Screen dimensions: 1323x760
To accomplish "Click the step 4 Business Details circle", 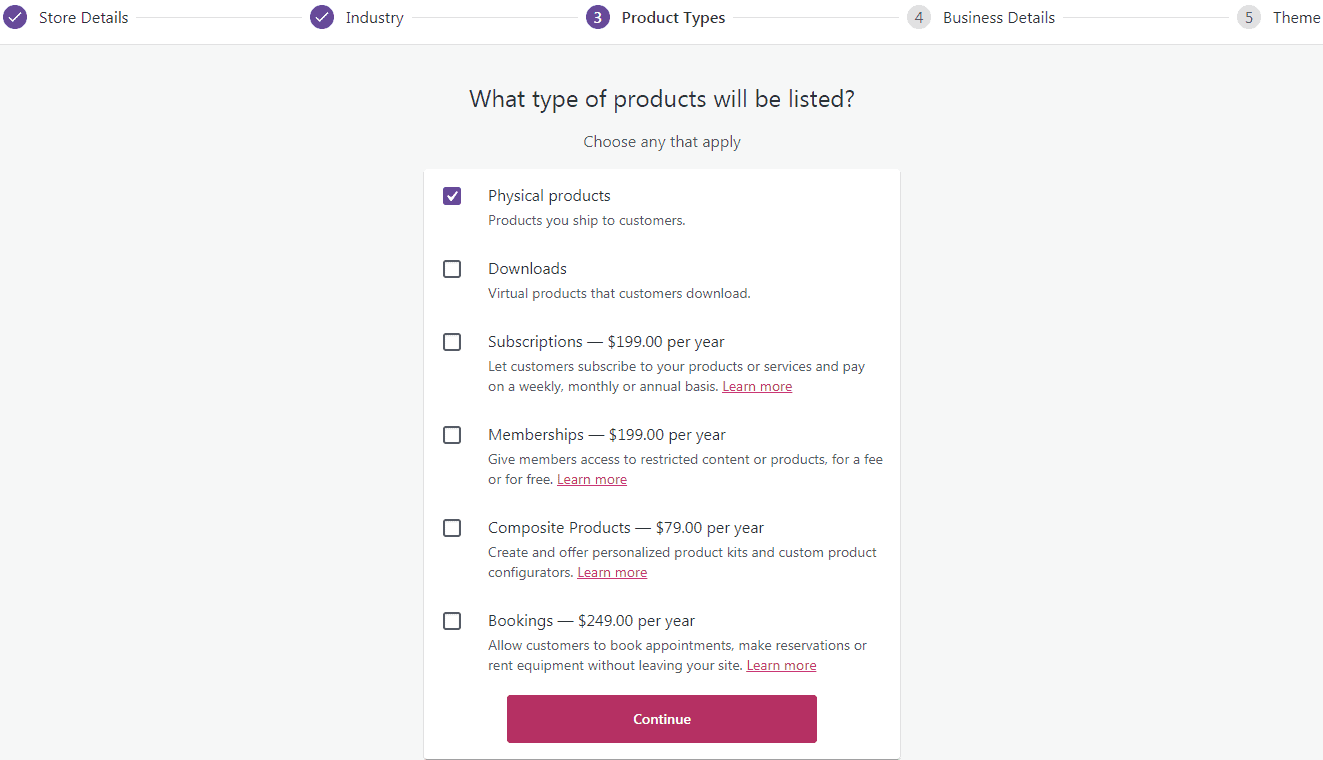I will 919,18.
